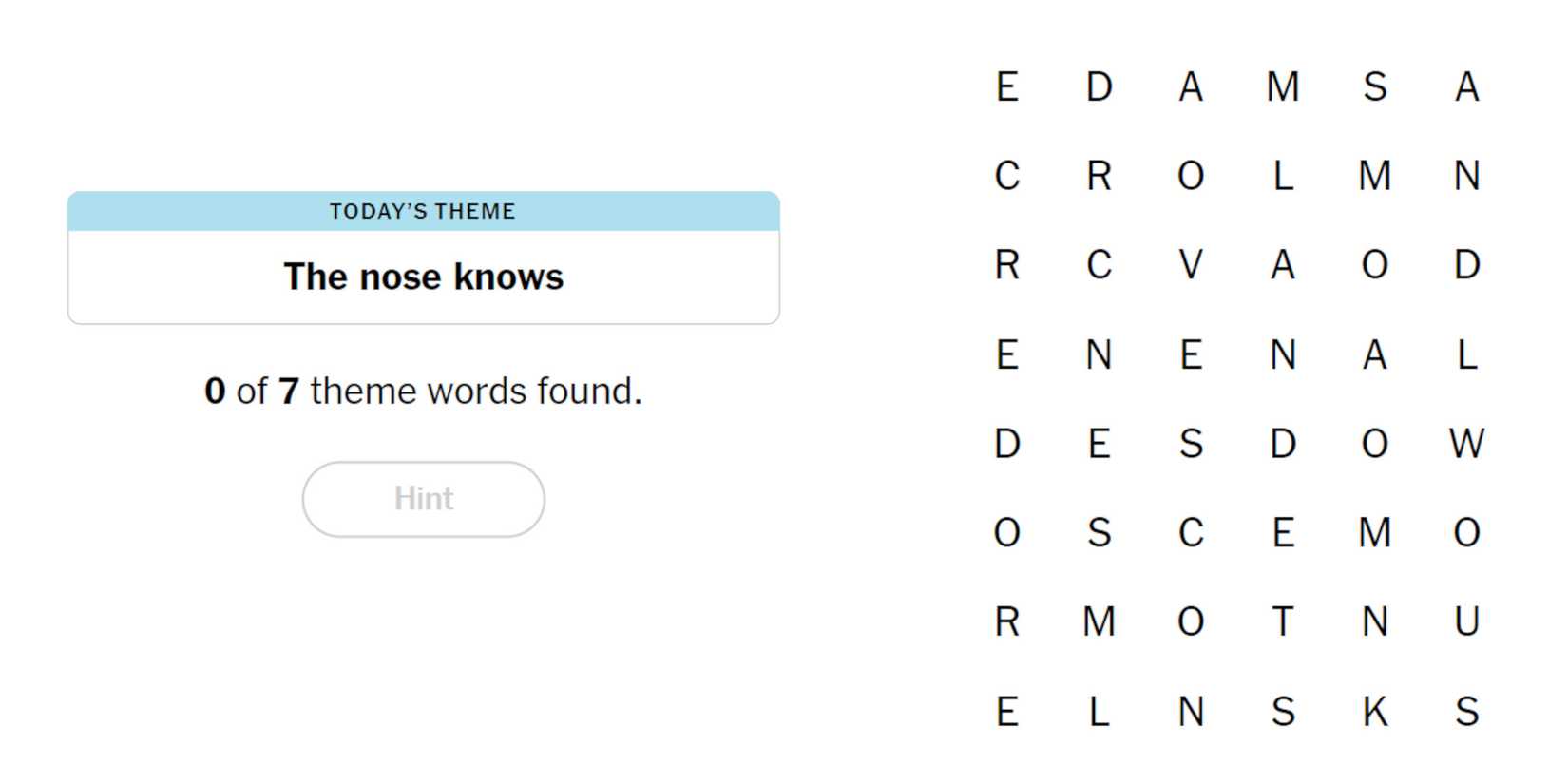
Task: Pick the letter T in the grid
Action: pos(1283,622)
